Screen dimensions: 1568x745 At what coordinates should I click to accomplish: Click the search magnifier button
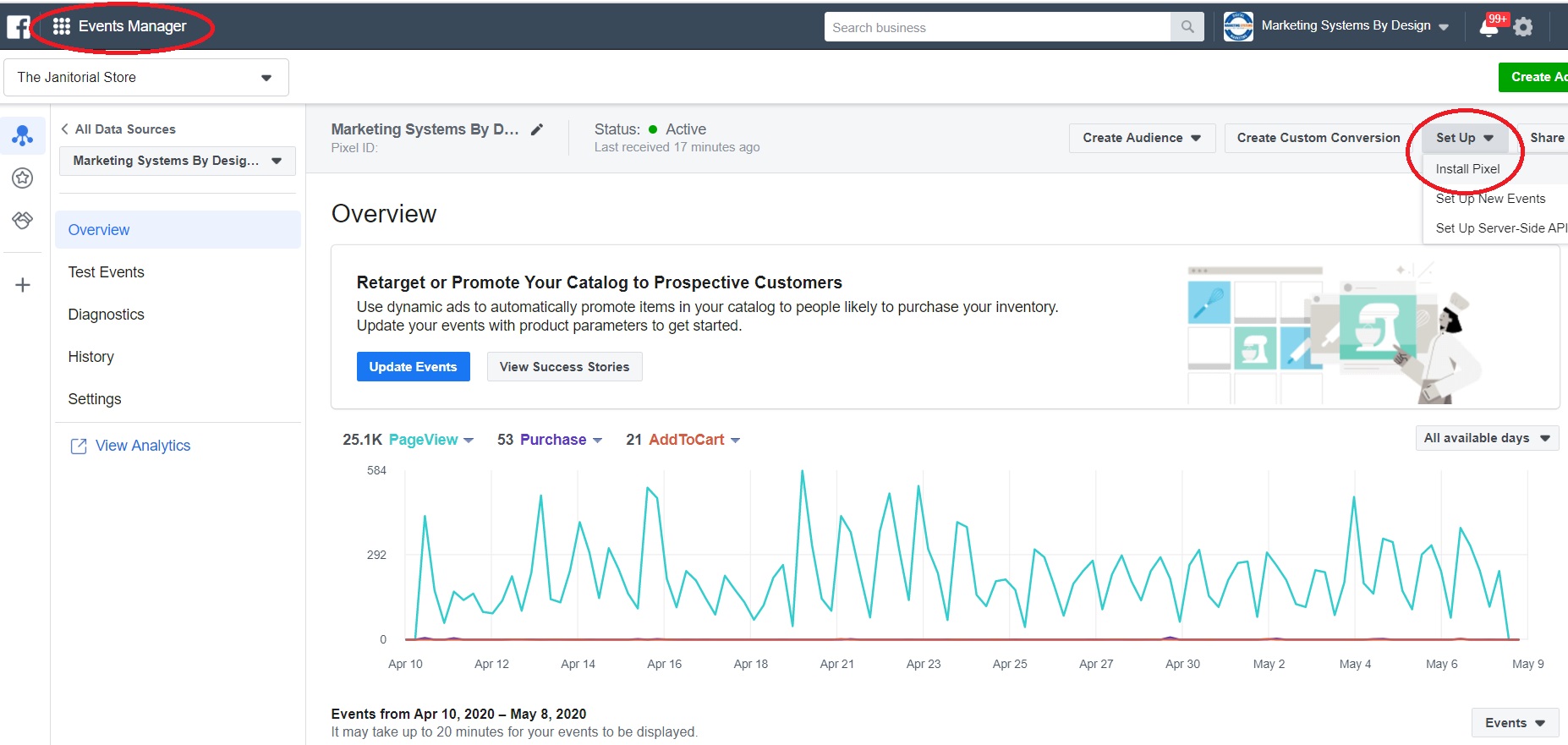coord(1187,27)
